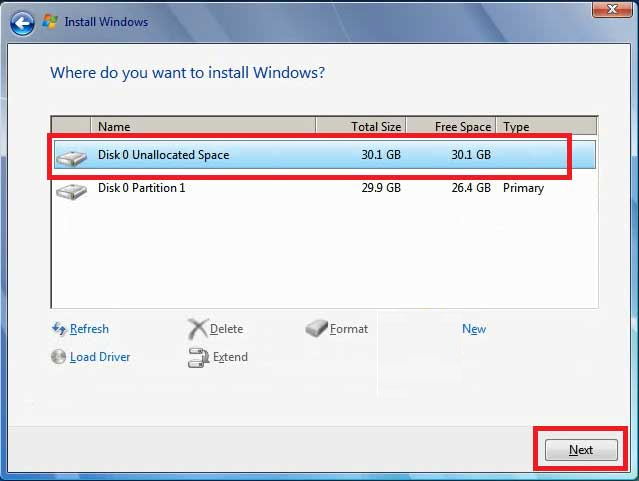The height and width of the screenshot is (481, 639).
Task: Create a partition with the New link
Action: [474, 329]
